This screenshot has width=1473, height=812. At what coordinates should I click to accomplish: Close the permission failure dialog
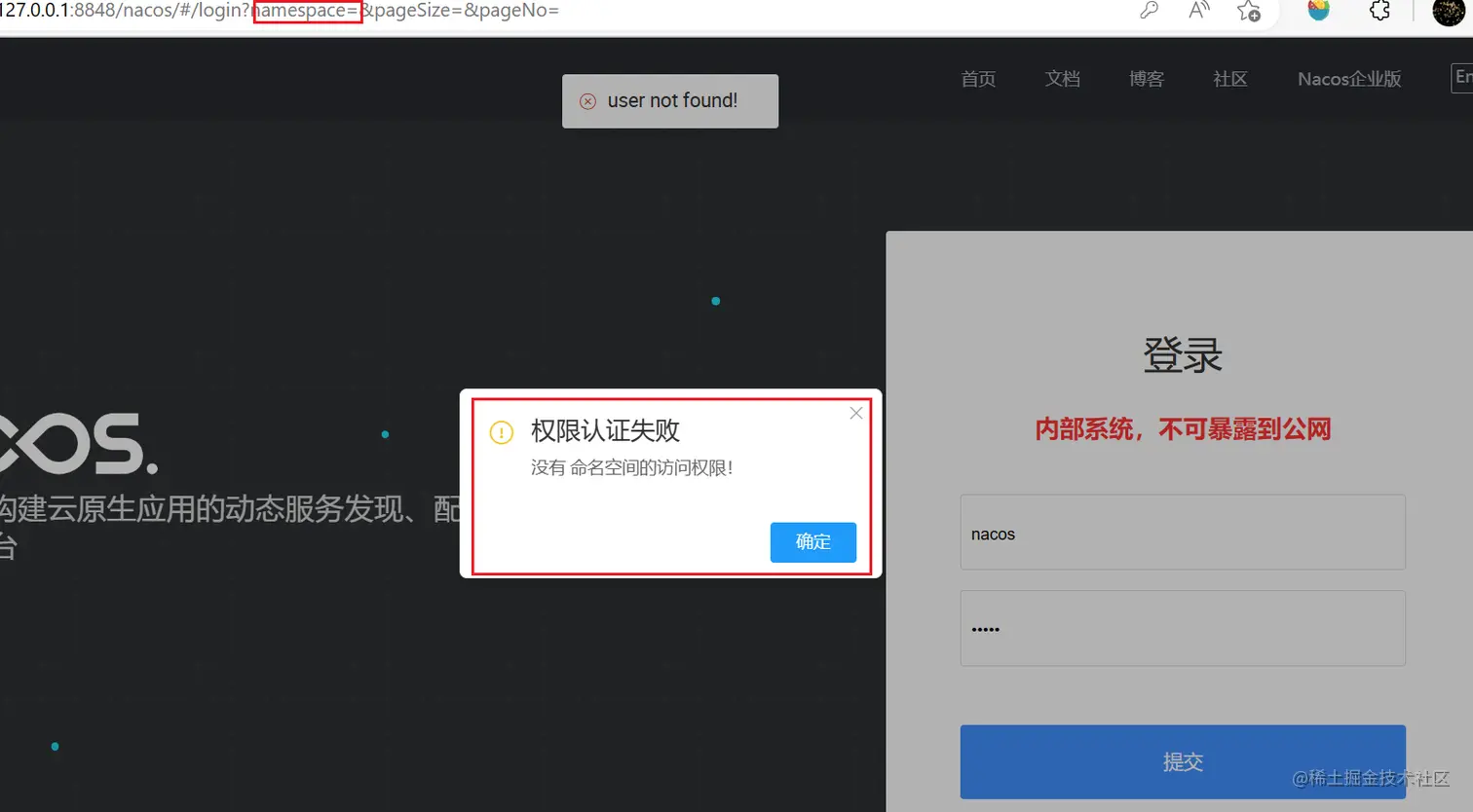(856, 413)
